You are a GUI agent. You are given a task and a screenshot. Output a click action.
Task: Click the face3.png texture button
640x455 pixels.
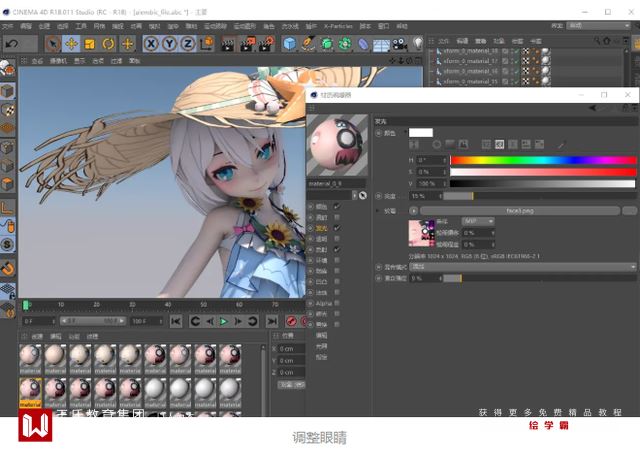point(520,211)
